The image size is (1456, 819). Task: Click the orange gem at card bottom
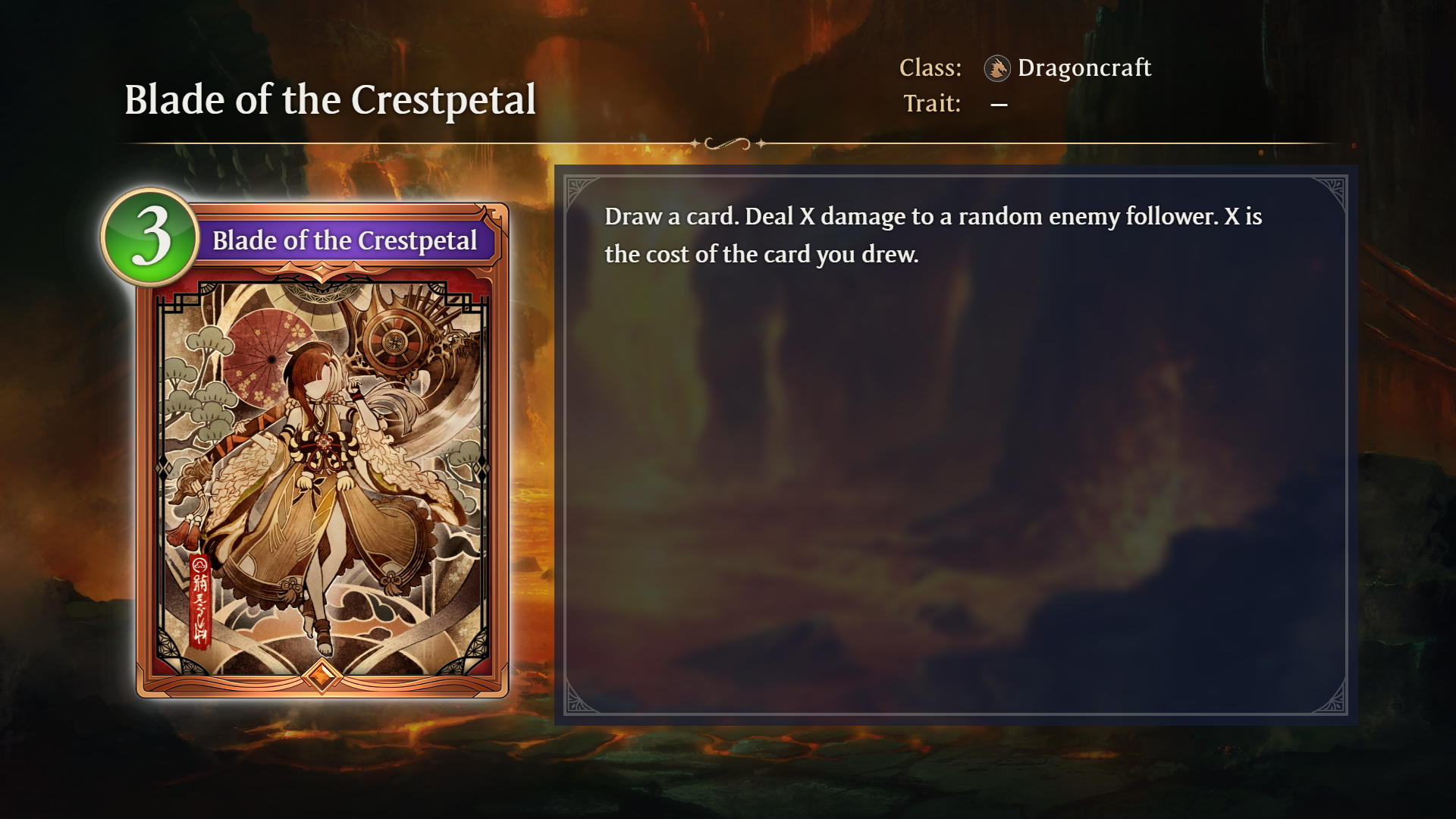pos(322,674)
